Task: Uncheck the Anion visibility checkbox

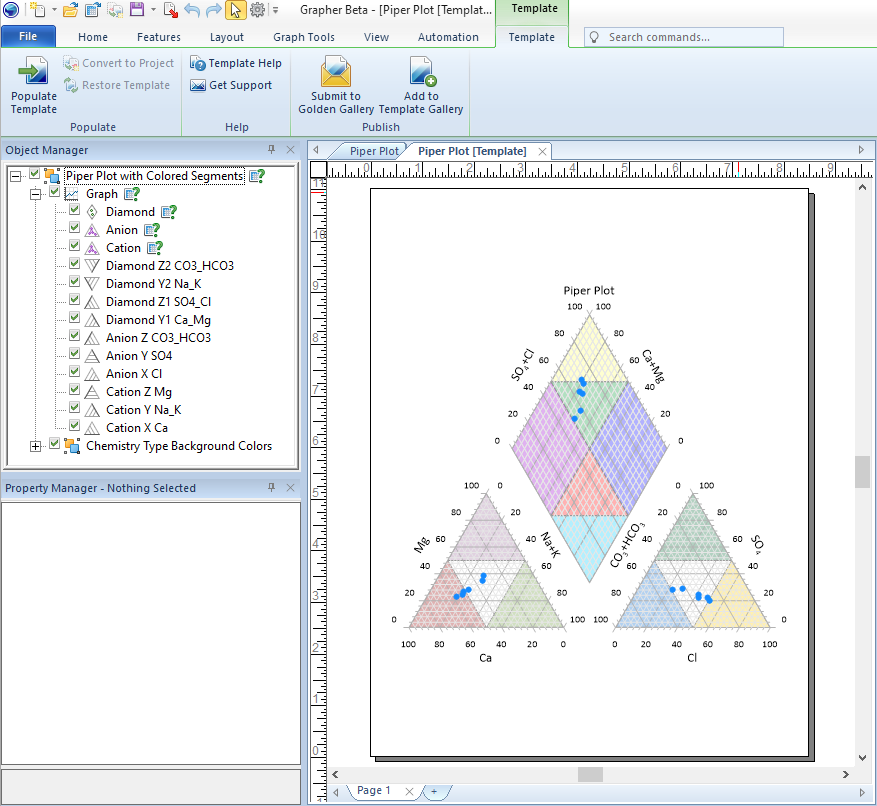Action: point(75,230)
